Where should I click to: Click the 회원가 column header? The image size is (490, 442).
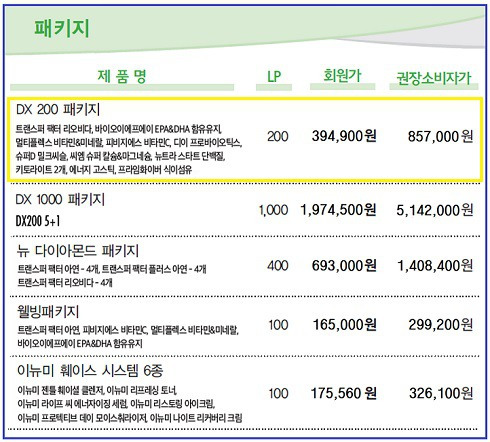click(x=342, y=76)
